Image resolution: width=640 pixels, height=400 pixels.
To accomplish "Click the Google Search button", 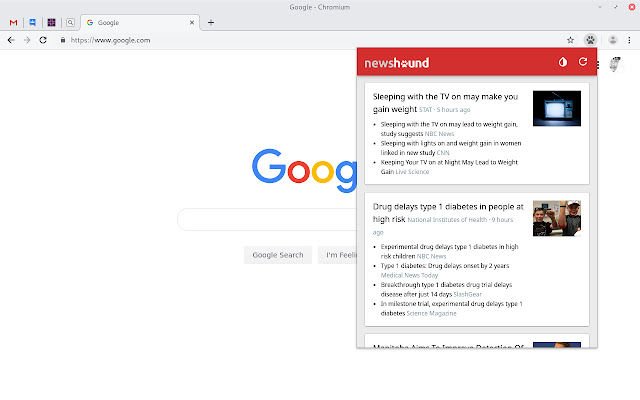I will [x=278, y=255].
